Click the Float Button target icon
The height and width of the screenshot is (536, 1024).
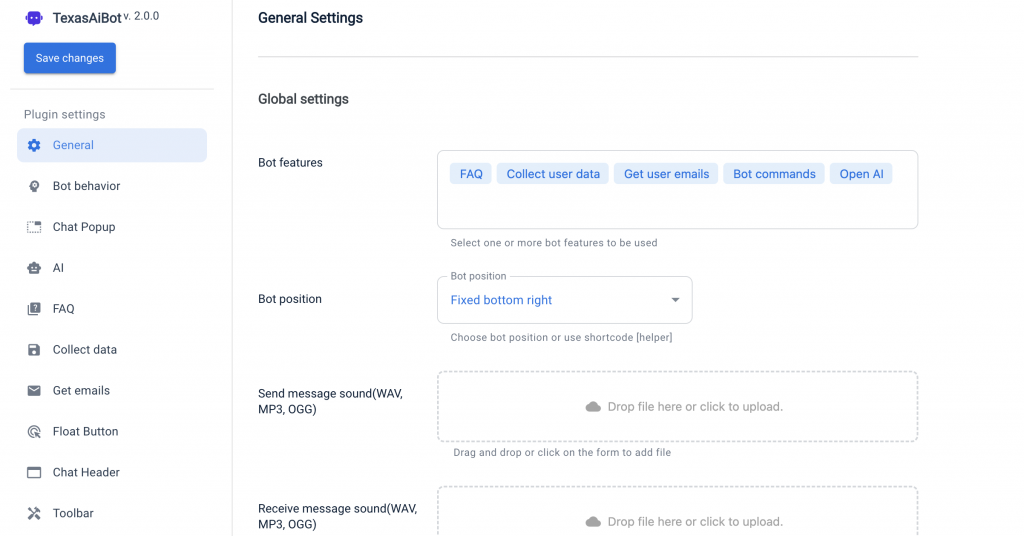click(34, 432)
